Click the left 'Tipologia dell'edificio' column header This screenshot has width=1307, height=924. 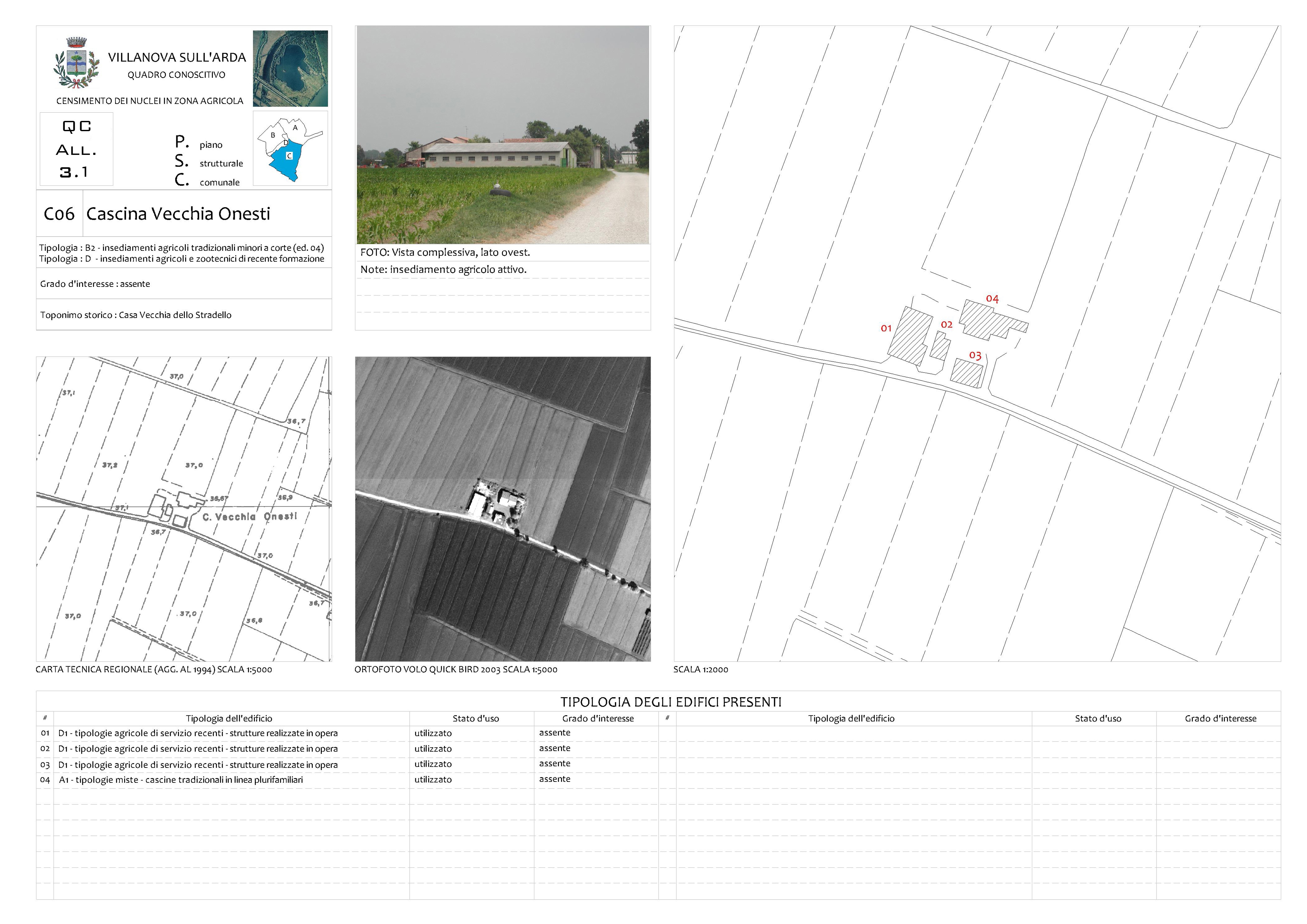point(229,719)
